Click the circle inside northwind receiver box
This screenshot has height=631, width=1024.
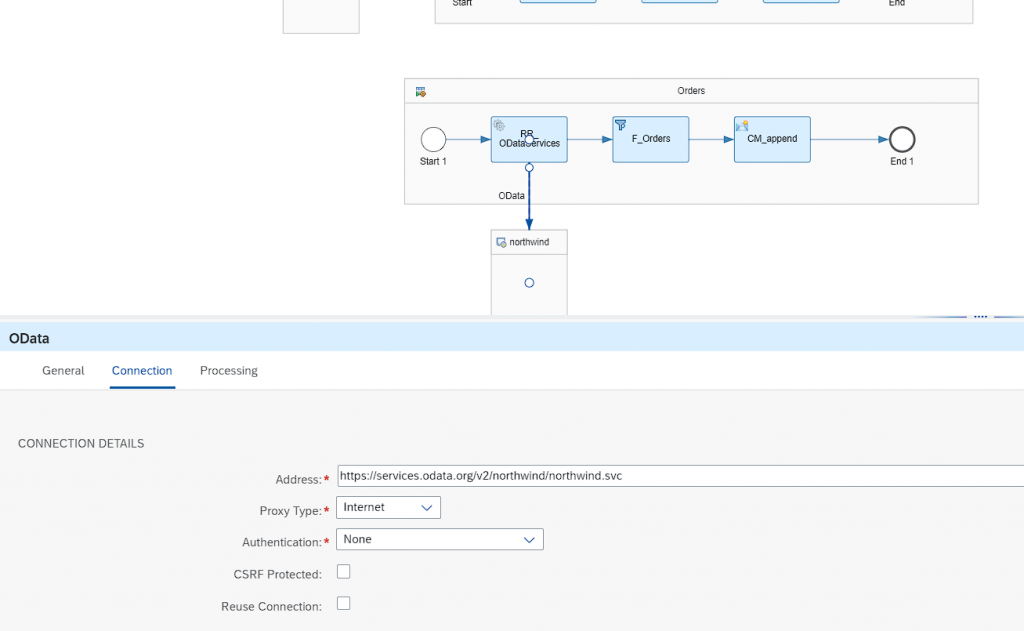coord(529,283)
